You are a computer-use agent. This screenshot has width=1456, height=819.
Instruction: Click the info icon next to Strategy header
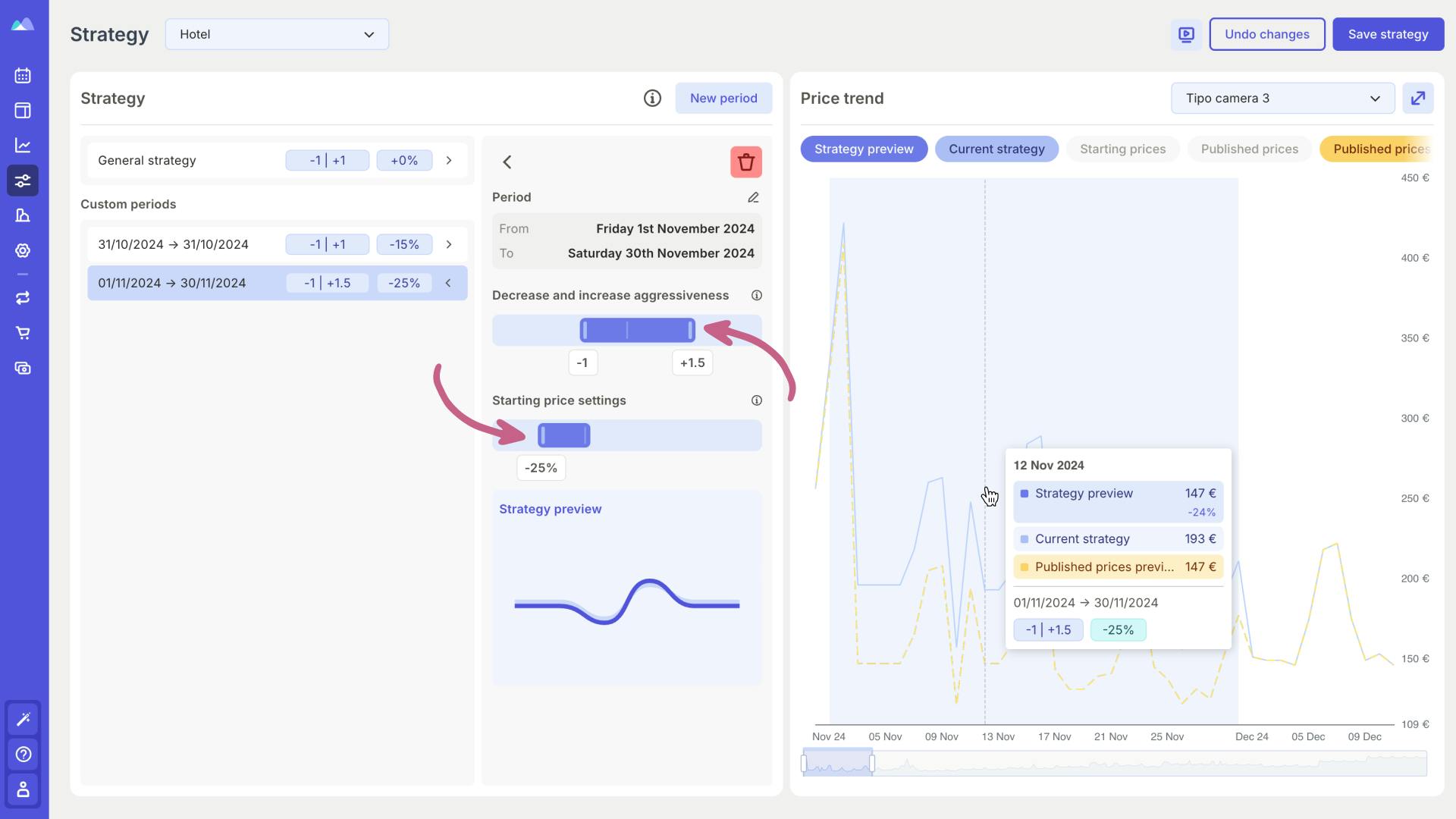tap(652, 98)
